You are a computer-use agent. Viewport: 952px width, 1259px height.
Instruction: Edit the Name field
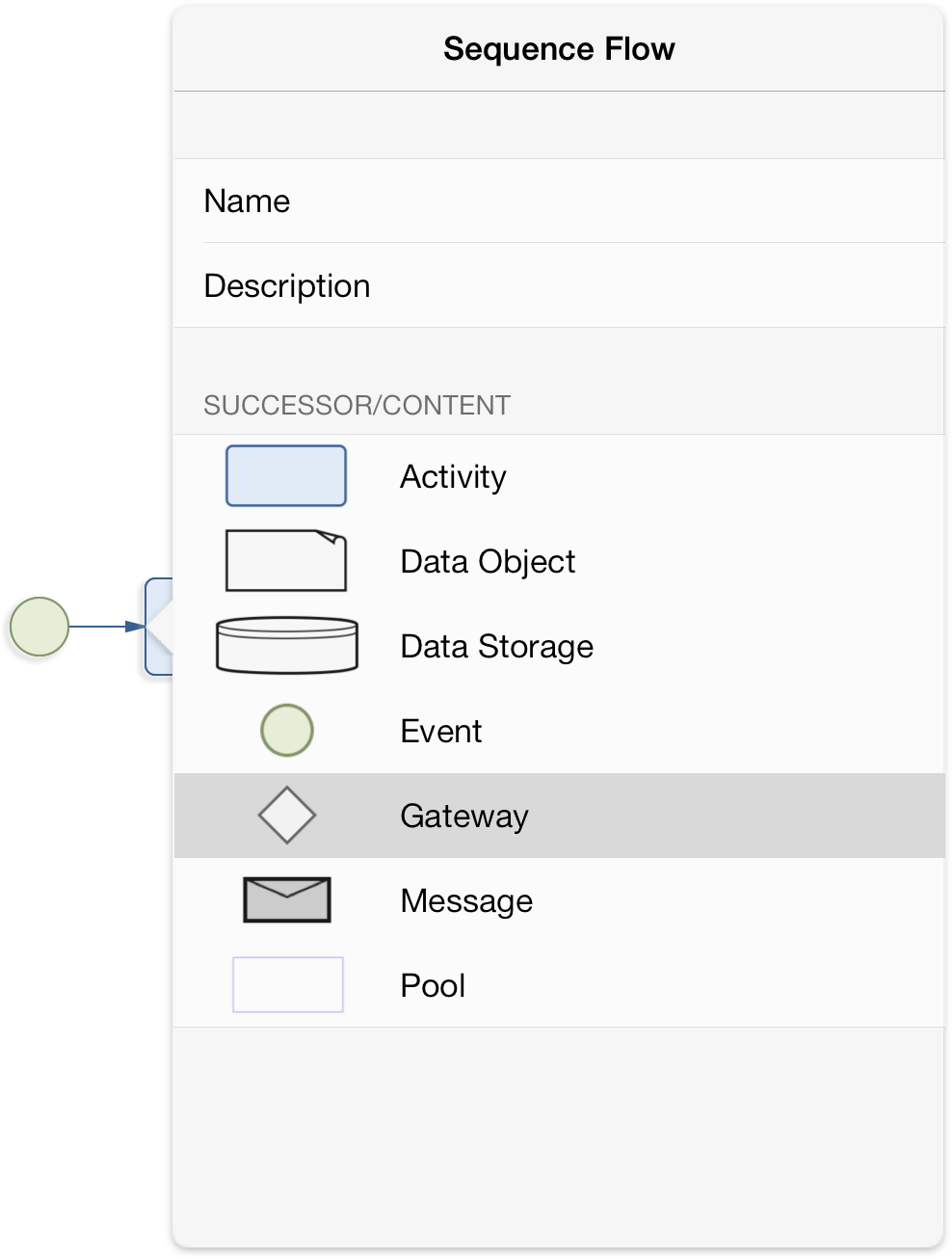tap(559, 201)
